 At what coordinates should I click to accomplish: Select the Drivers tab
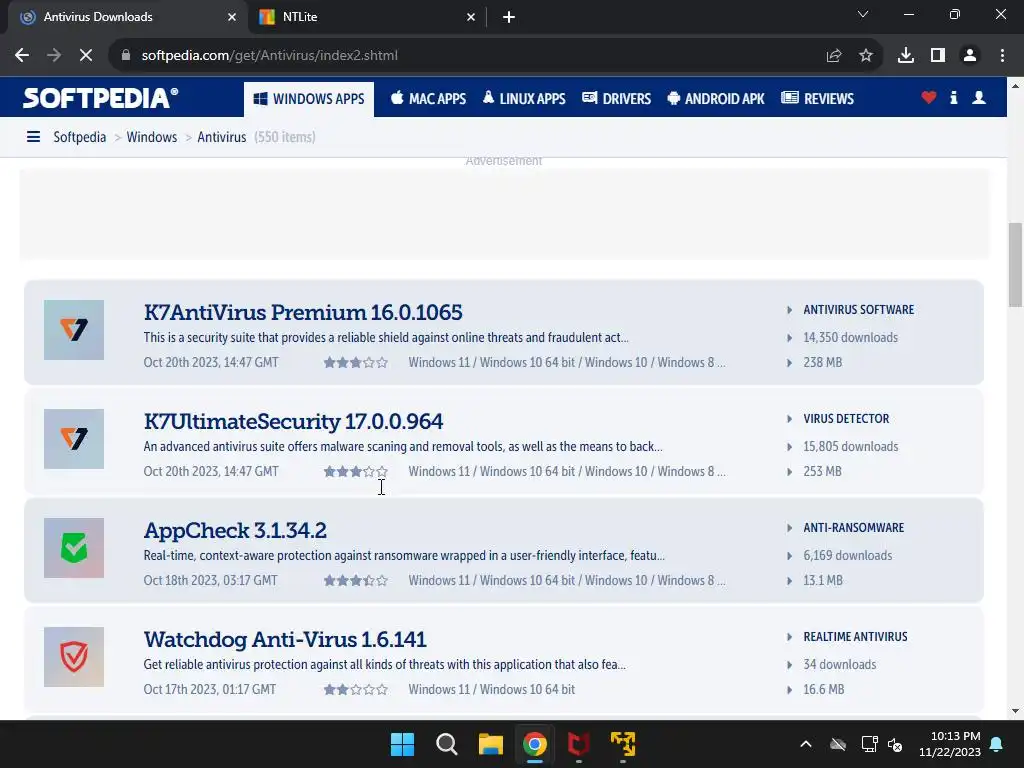click(616, 99)
